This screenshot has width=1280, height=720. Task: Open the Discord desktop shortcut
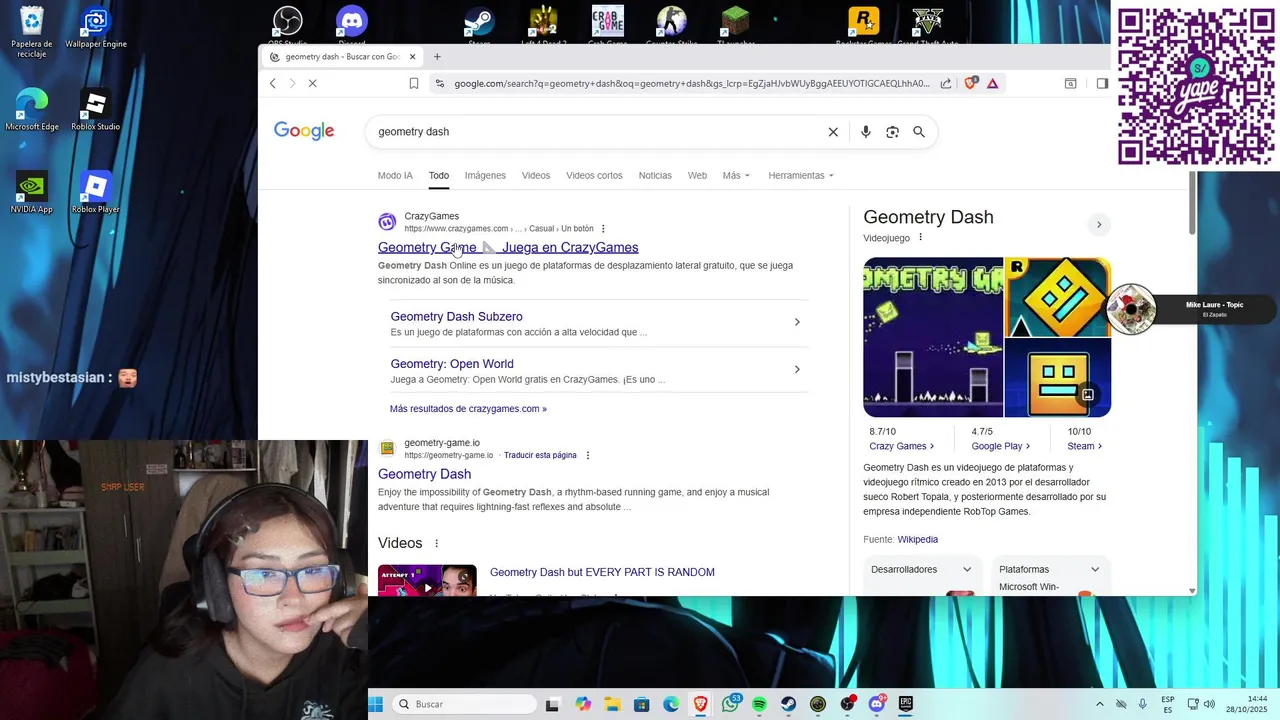point(352,25)
